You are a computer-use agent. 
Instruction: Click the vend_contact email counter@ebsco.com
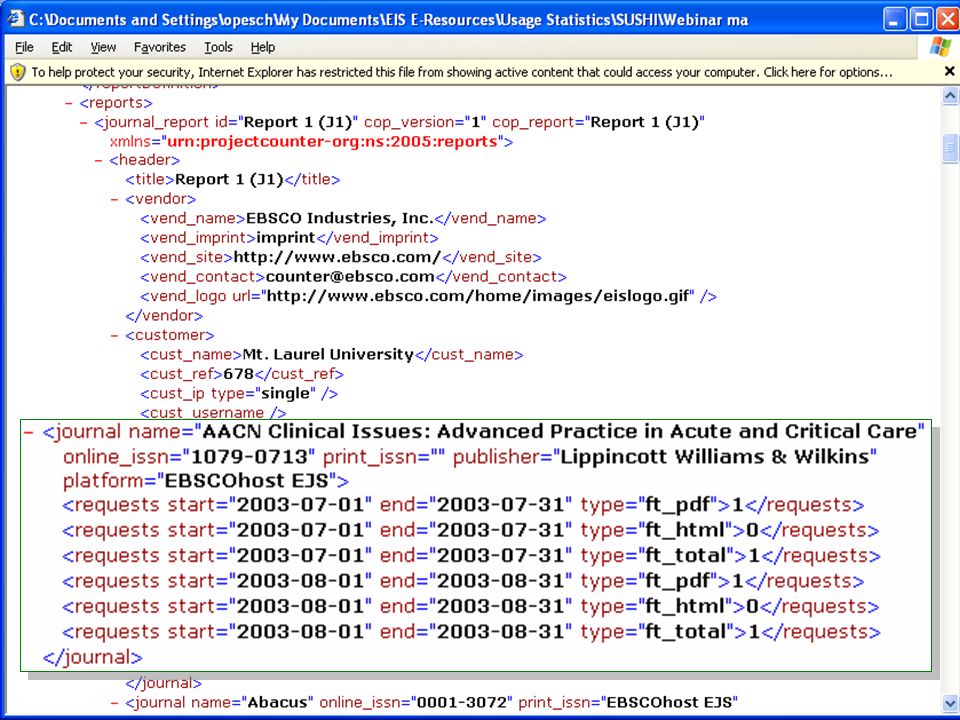point(350,277)
